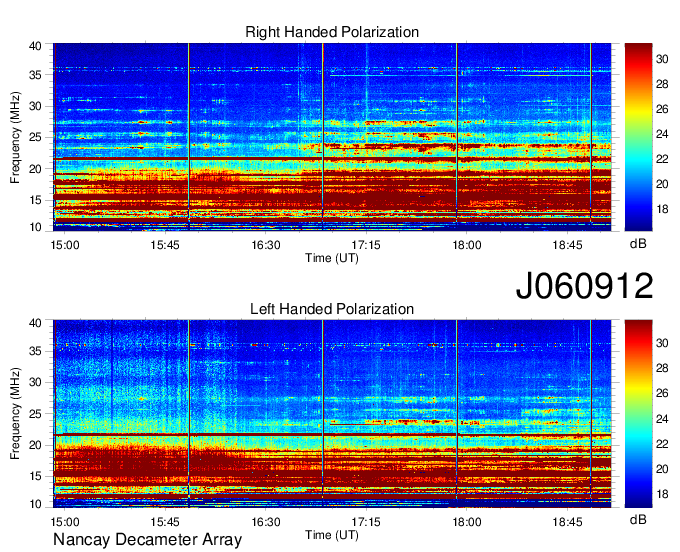The width and height of the screenshot is (680, 552).
Task: Click the "22" dB tick on upper colorbar
Action: coord(662,160)
